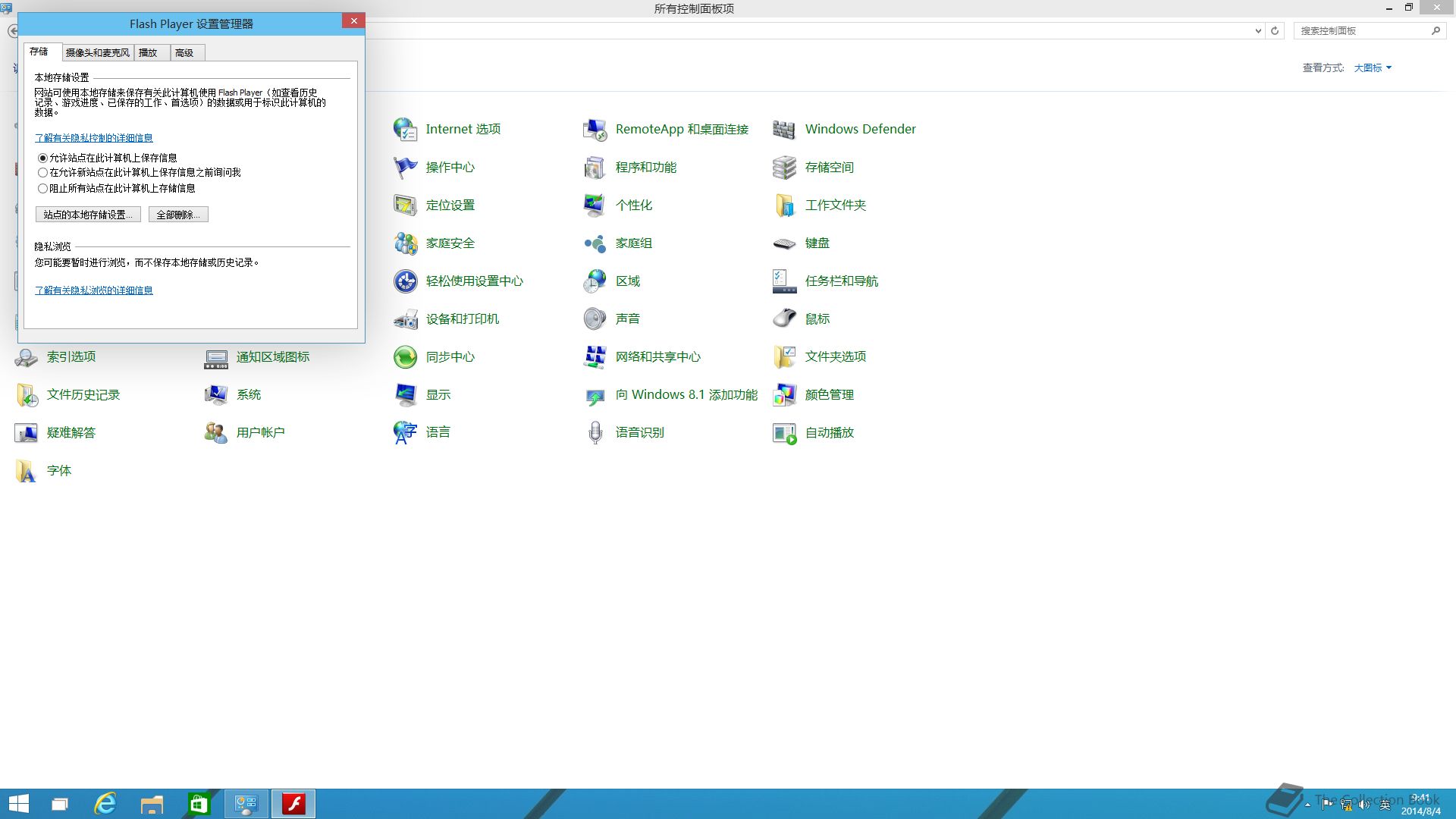Open the 存储空间 icon
Image resolution: width=1456 pixels, height=819 pixels.
(x=785, y=168)
